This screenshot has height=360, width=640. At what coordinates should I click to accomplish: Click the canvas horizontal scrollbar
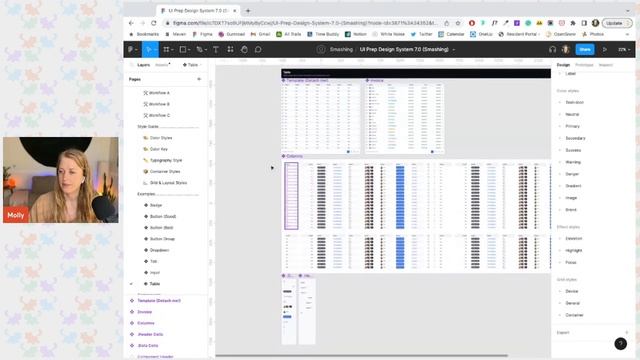(361, 356)
